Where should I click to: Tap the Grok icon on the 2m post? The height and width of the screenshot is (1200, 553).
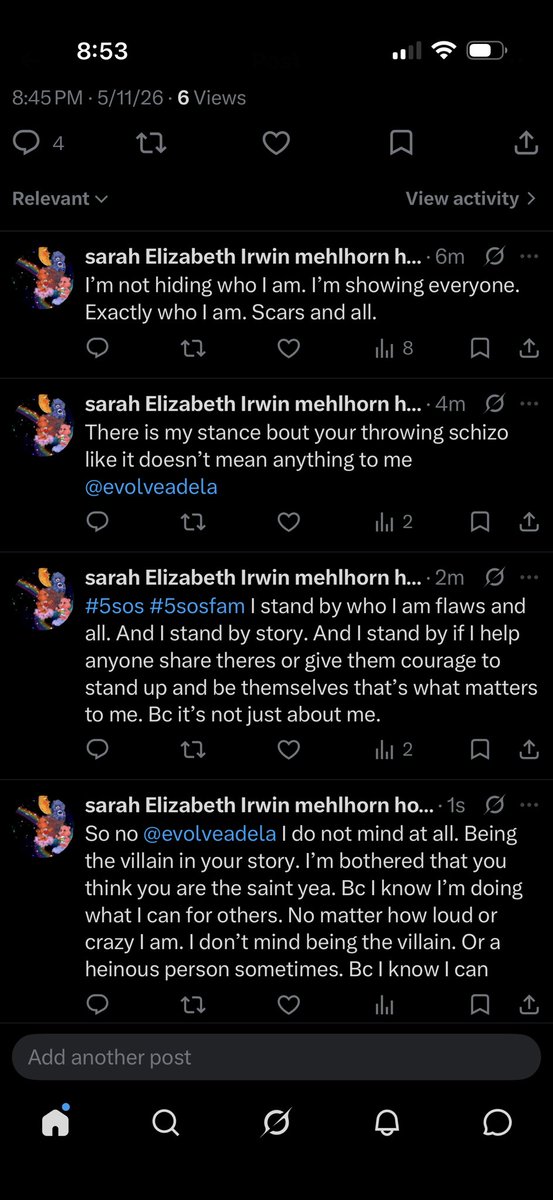coord(494,577)
